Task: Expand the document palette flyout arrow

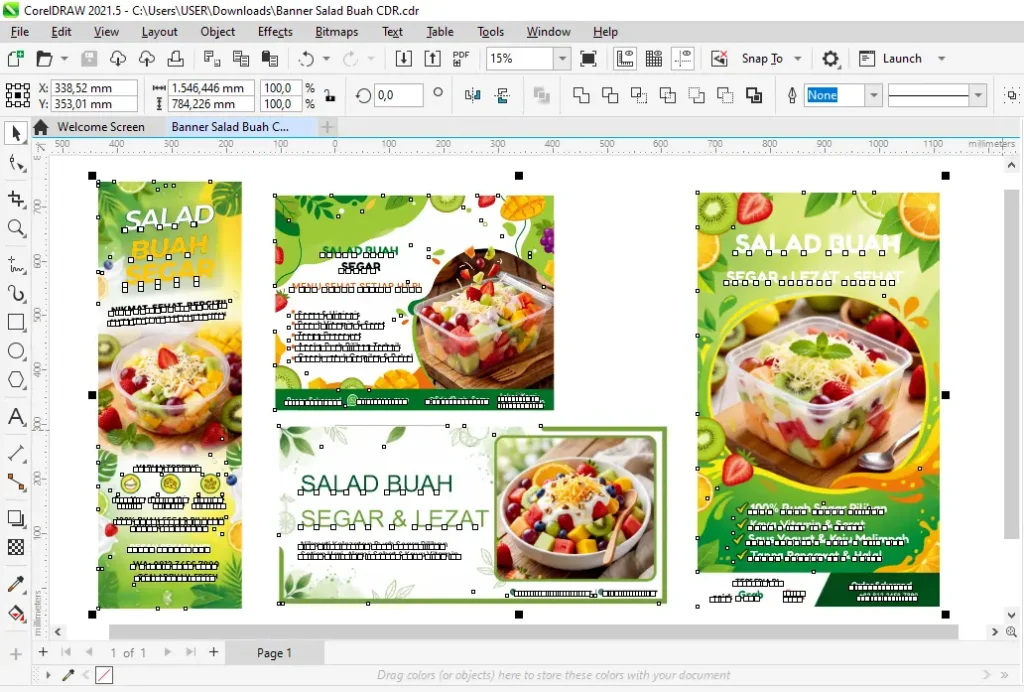Action: click(x=48, y=675)
